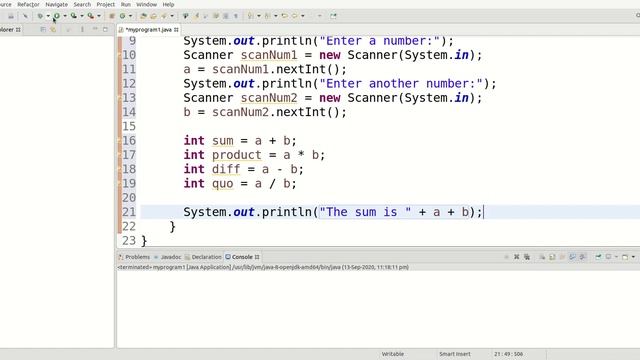Toggle Word Wrap in console toolbar
The width and height of the screenshot is (640, 360).
coord(562,257)
